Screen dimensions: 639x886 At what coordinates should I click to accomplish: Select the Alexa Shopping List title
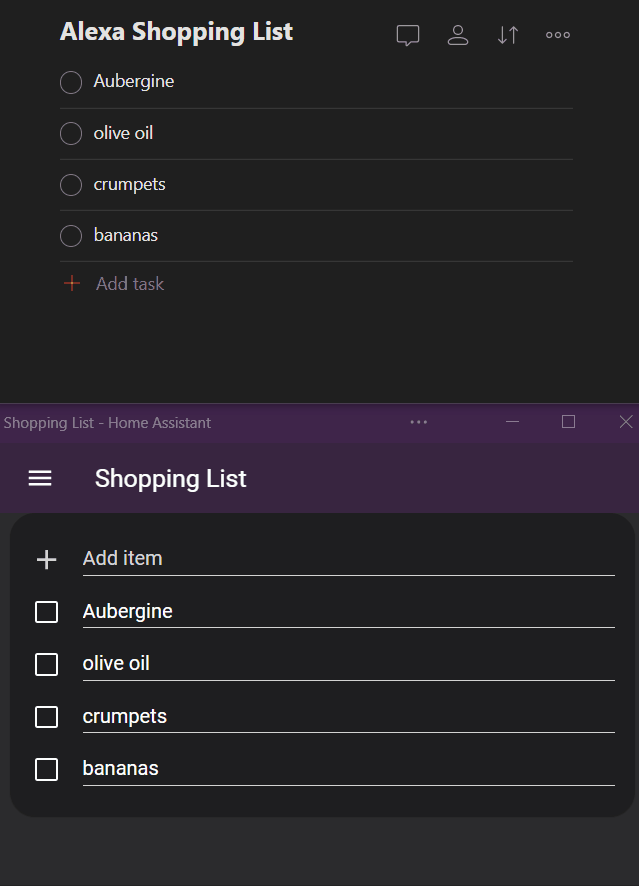[176, 31]
